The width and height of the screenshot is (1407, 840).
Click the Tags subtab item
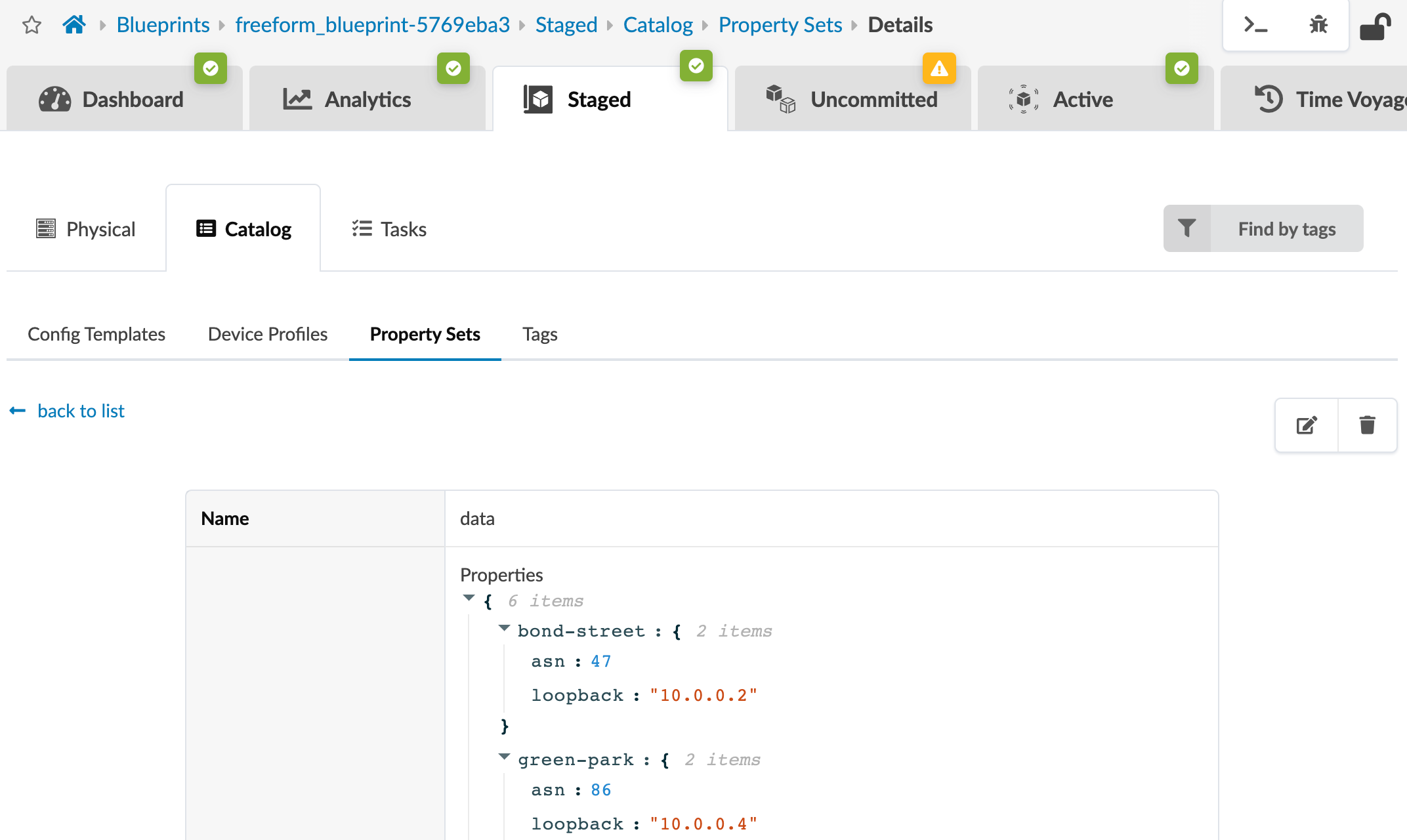(539, 334)
